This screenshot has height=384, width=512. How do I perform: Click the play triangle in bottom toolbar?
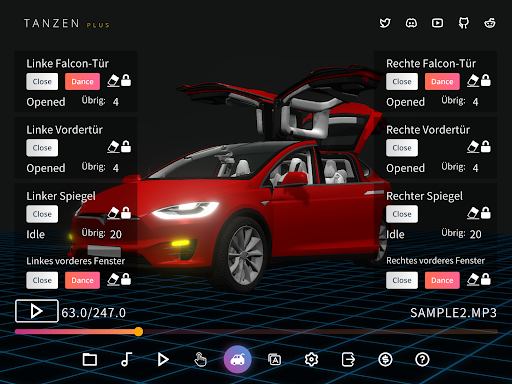163,360
